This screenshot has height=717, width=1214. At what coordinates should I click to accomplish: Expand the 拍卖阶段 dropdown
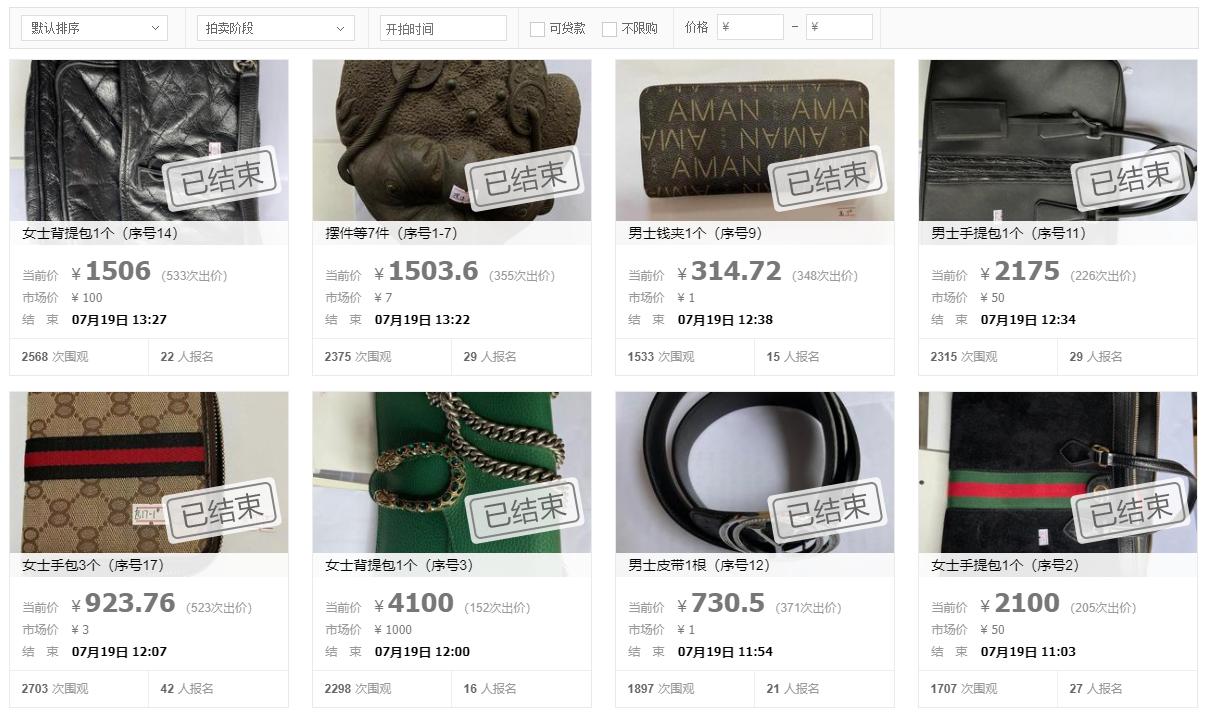click(276, 28)
